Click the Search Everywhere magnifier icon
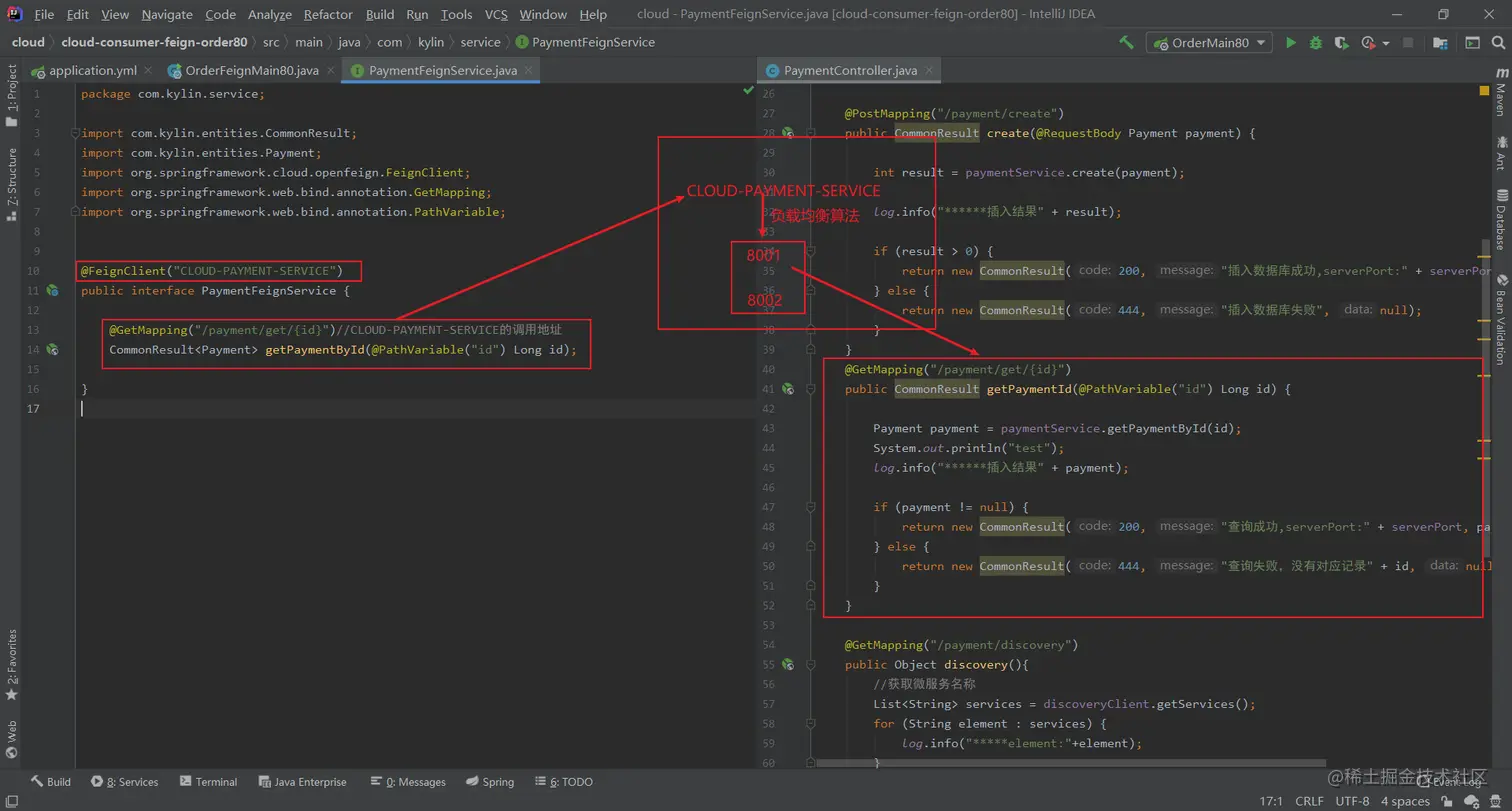The width and height of the screenshot is (1512, 811). [1499, 43]
